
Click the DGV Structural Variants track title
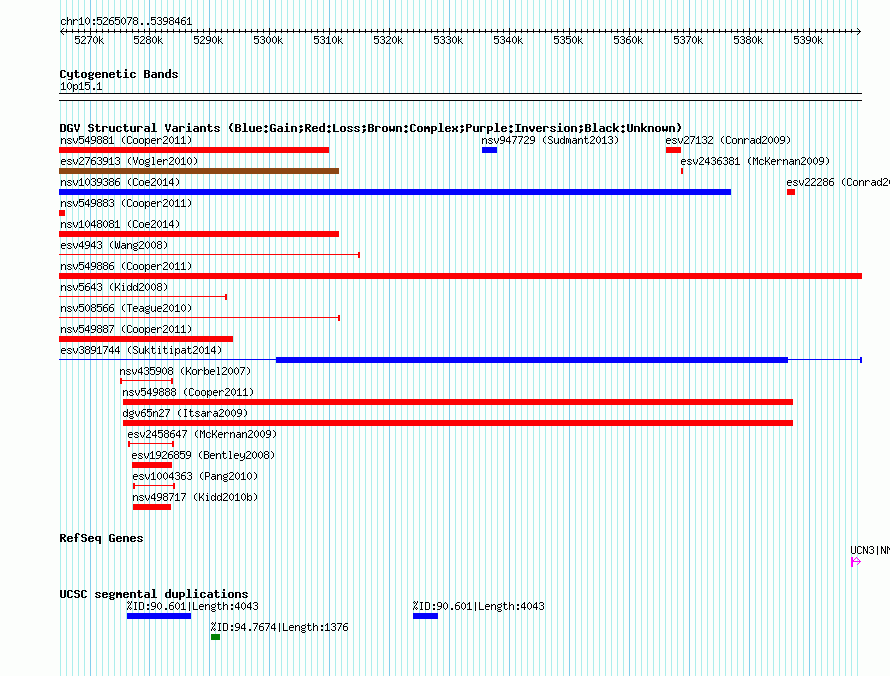(x=371, y=128)
